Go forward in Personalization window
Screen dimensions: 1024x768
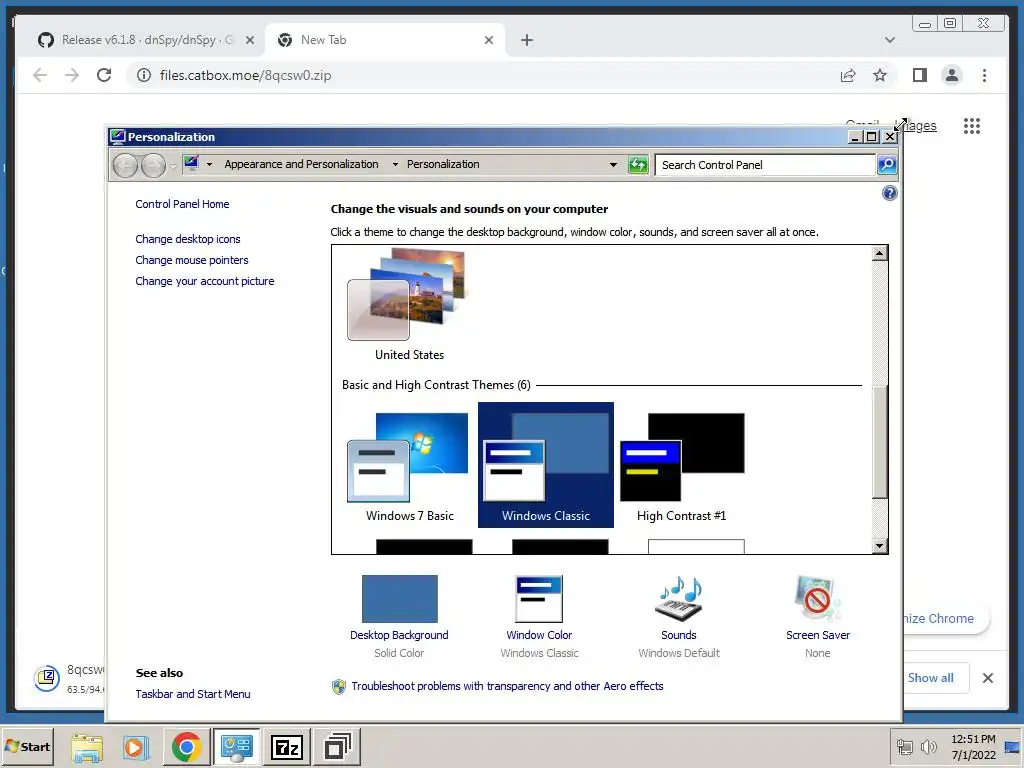click(153, 165)
